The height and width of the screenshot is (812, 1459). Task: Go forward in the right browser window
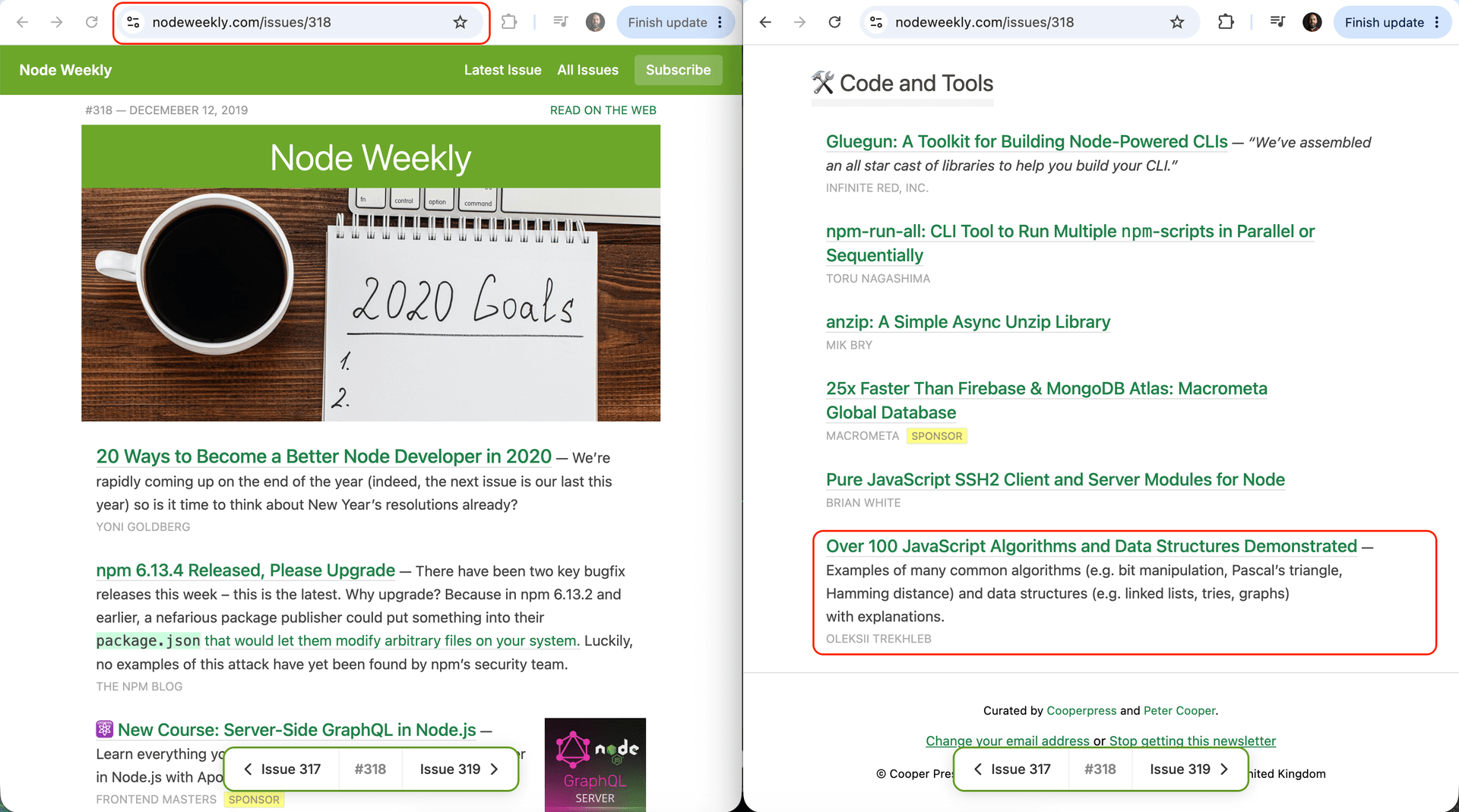click(x=799, y=22)
